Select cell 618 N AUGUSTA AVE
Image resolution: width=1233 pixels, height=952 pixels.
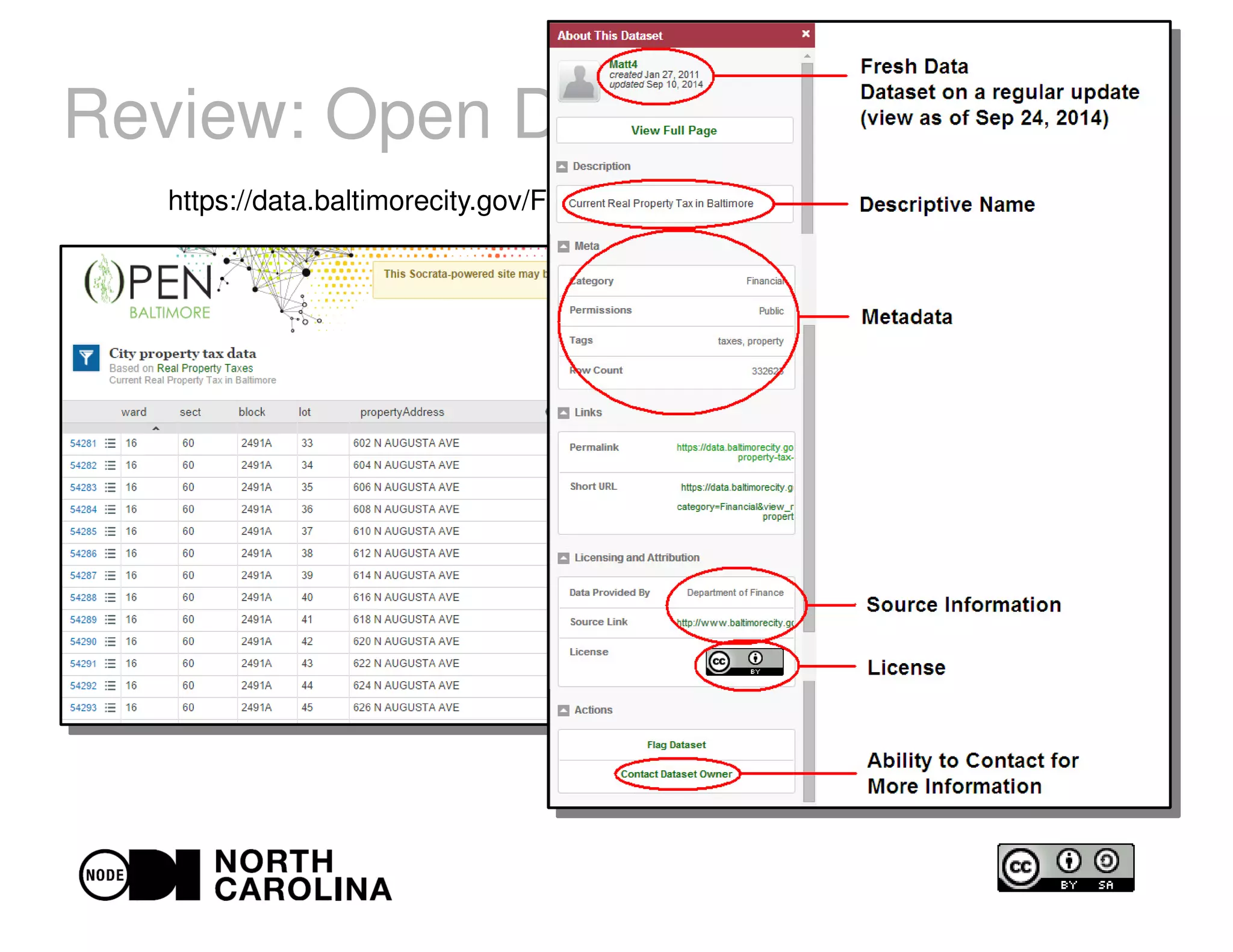pyautogui.click(x=406, y=620)
